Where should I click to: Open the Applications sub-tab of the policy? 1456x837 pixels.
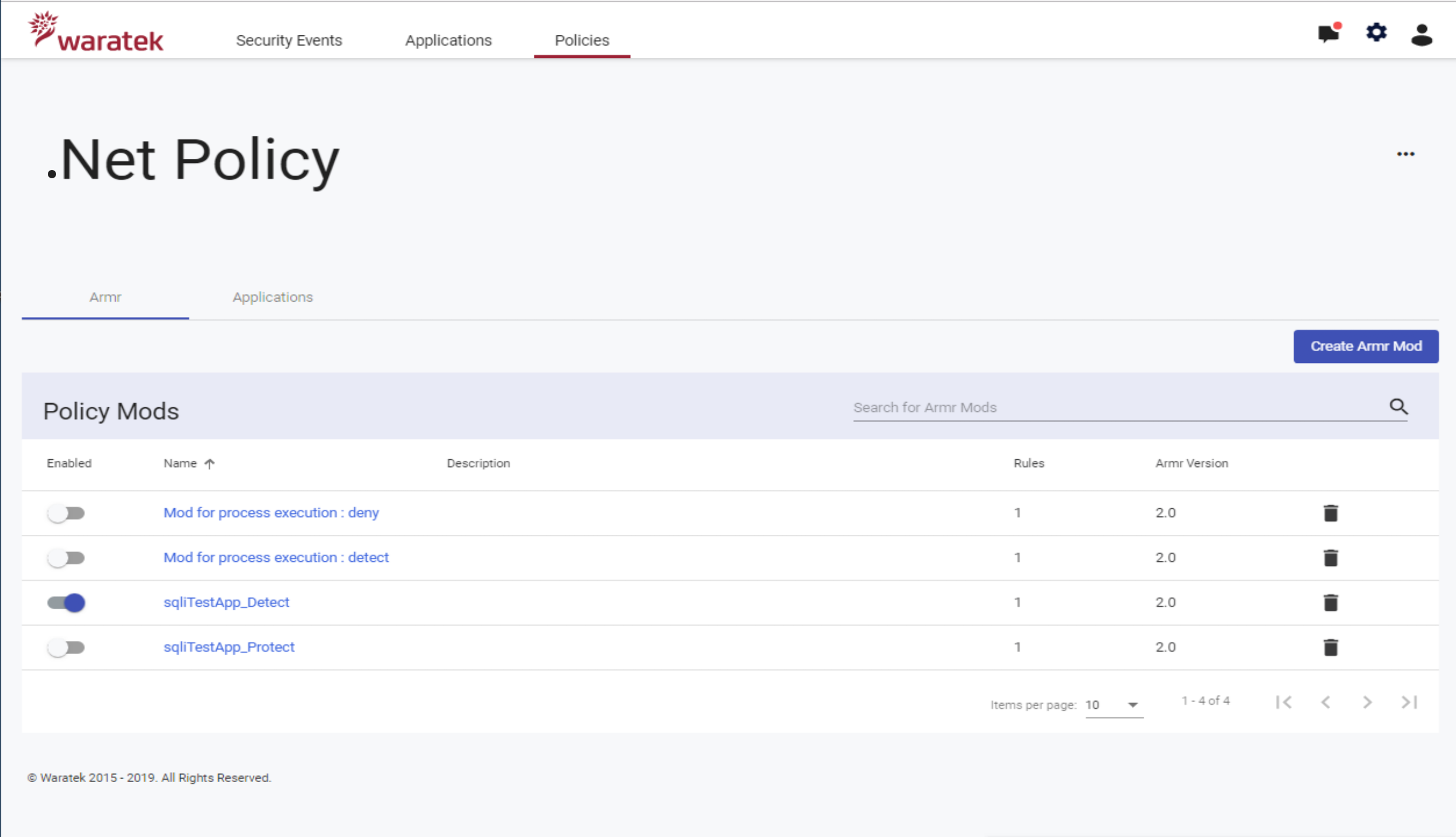coord(272,297)
